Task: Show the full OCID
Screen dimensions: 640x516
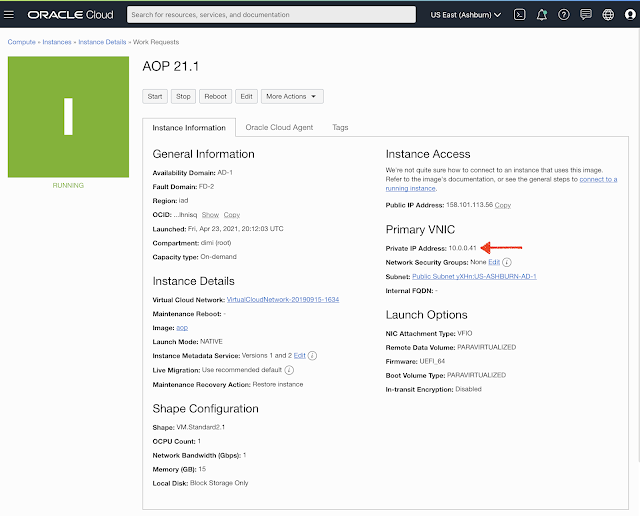Action: coord(210,215)
